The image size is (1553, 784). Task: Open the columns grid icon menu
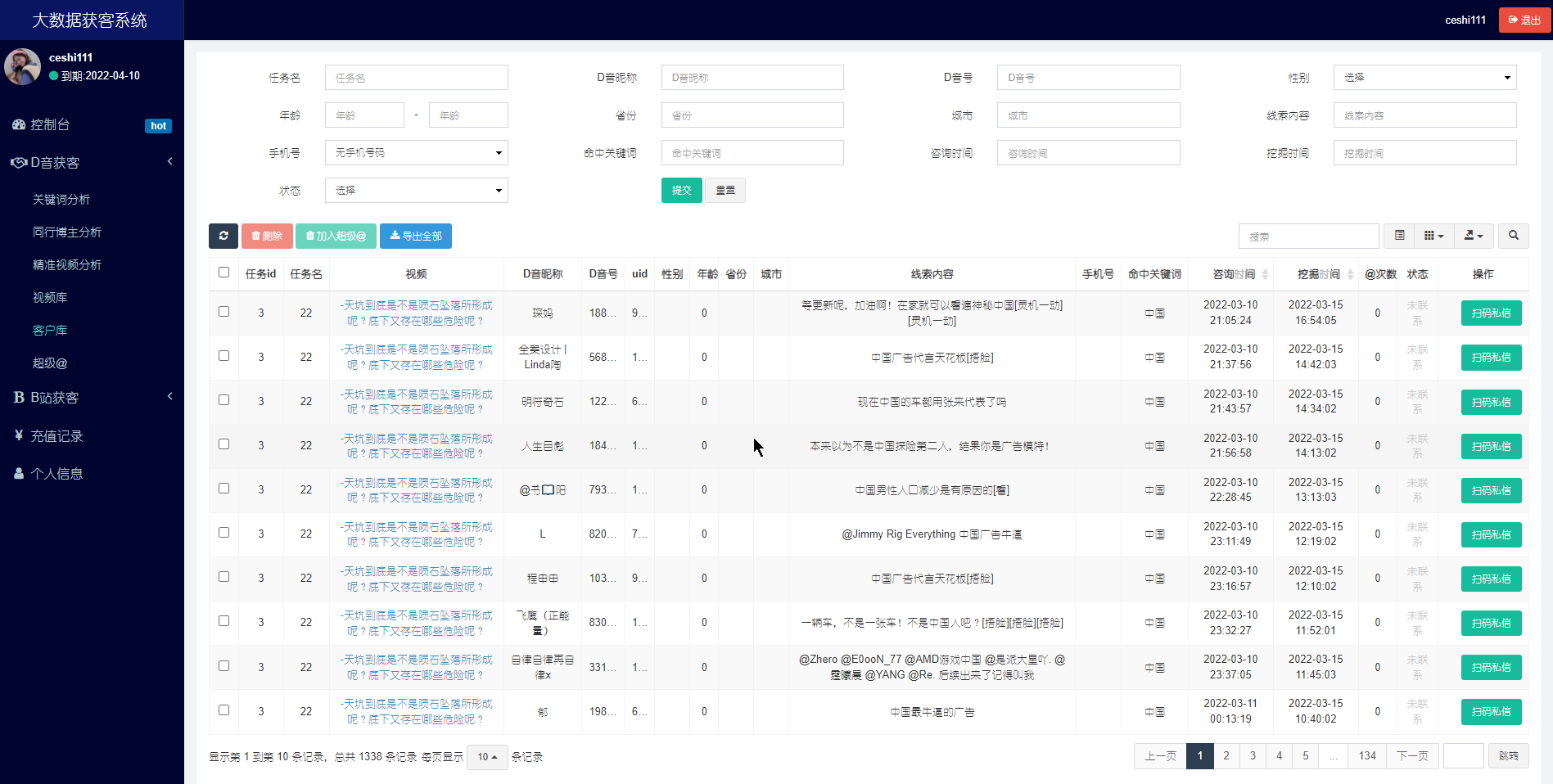pyautogui.click(x=1433, y=236)
